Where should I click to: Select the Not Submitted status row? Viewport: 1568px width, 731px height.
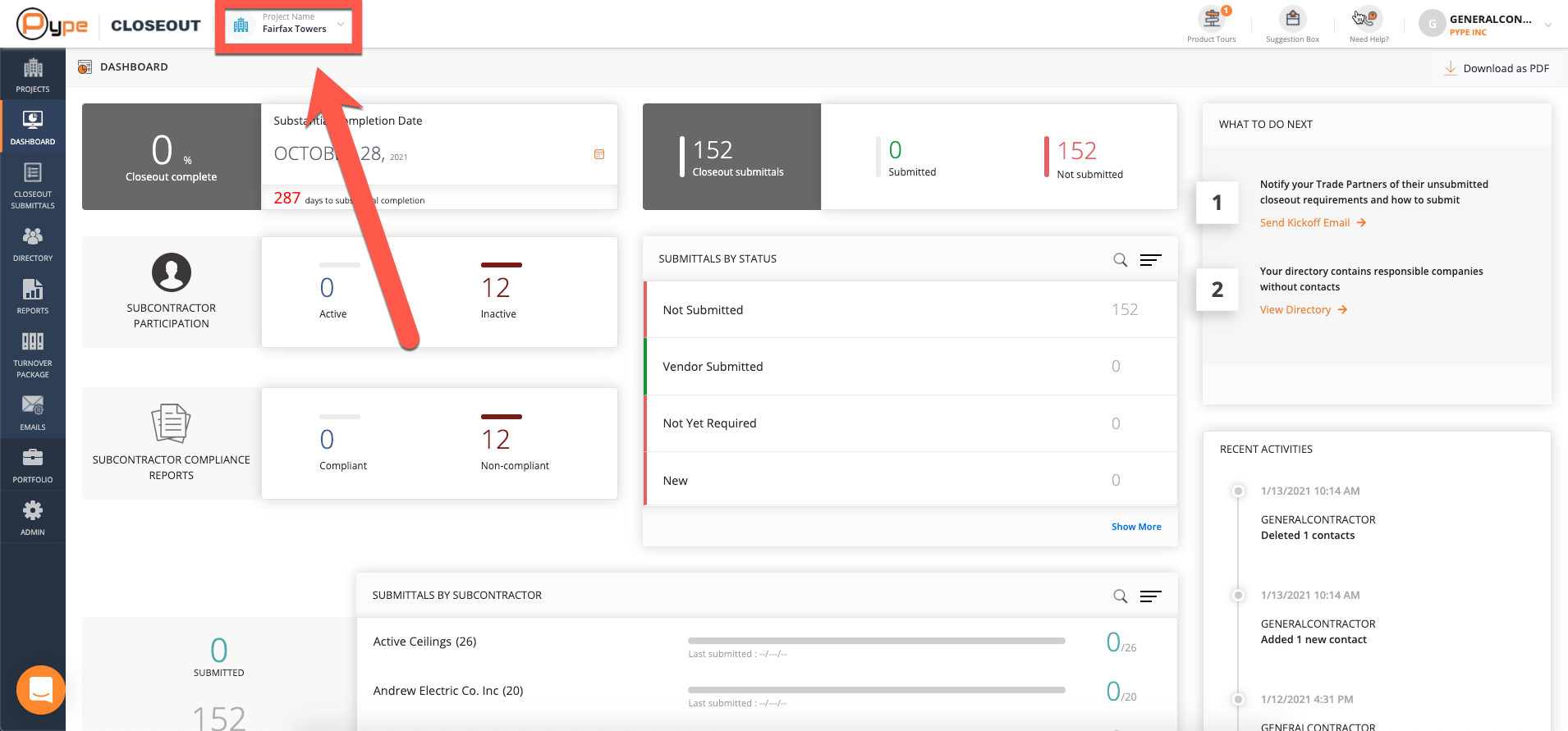[910, 309]
